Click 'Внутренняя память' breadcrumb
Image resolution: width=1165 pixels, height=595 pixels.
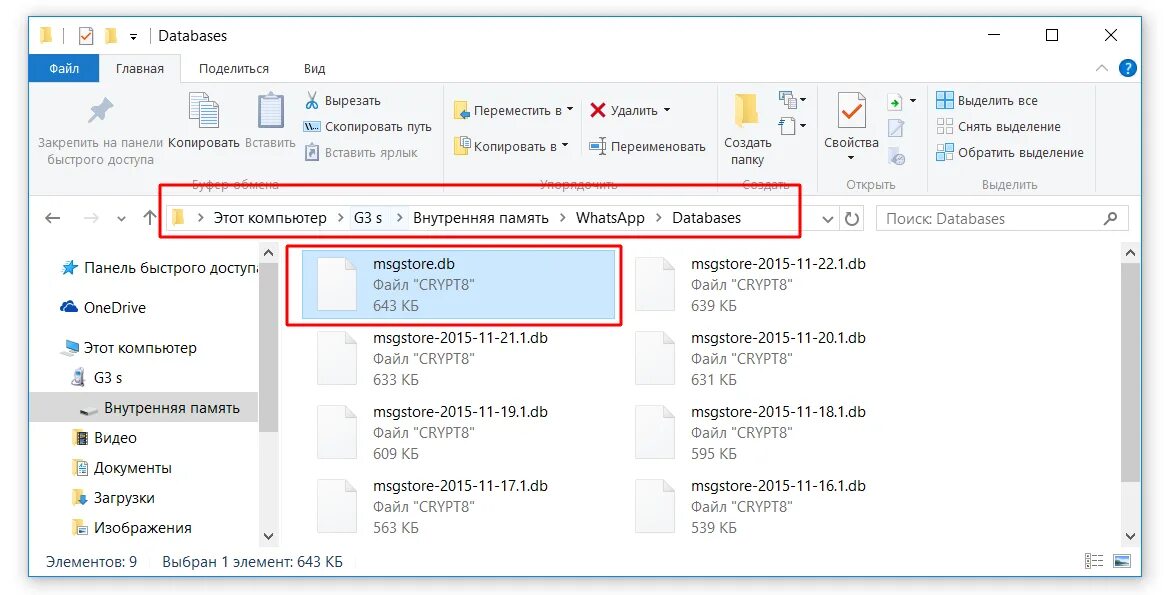click(x=481, y=218)
